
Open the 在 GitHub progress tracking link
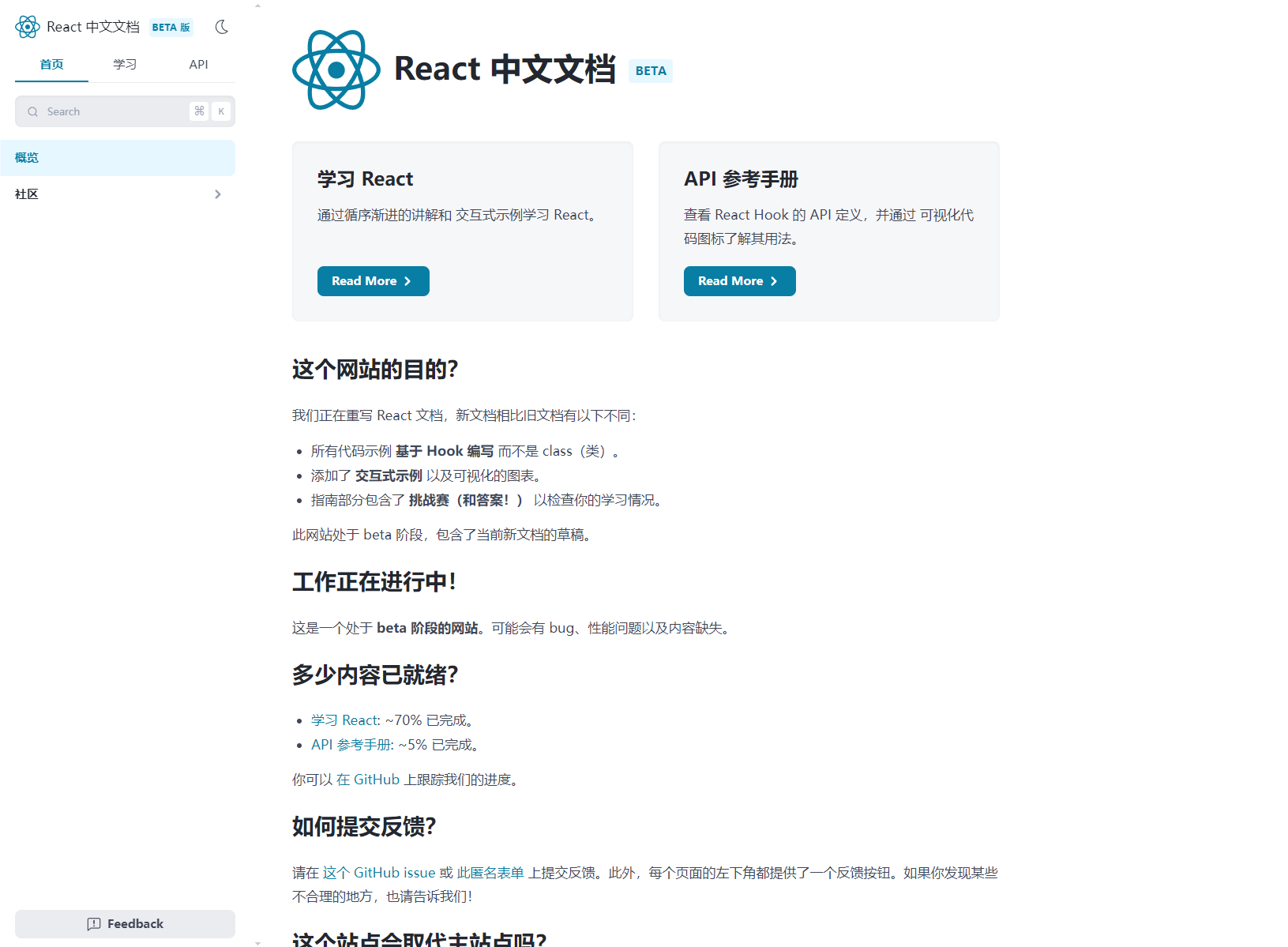point(368,780)
